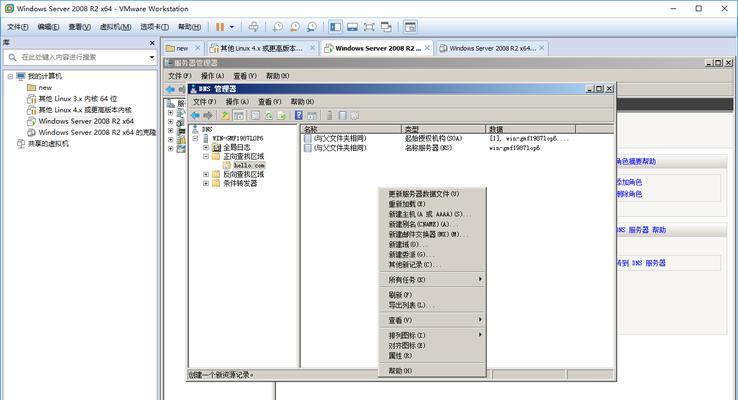Click show/hide console tree icon in DNS Manager
This screenshot has height=400, width=738.
(239, 115)
